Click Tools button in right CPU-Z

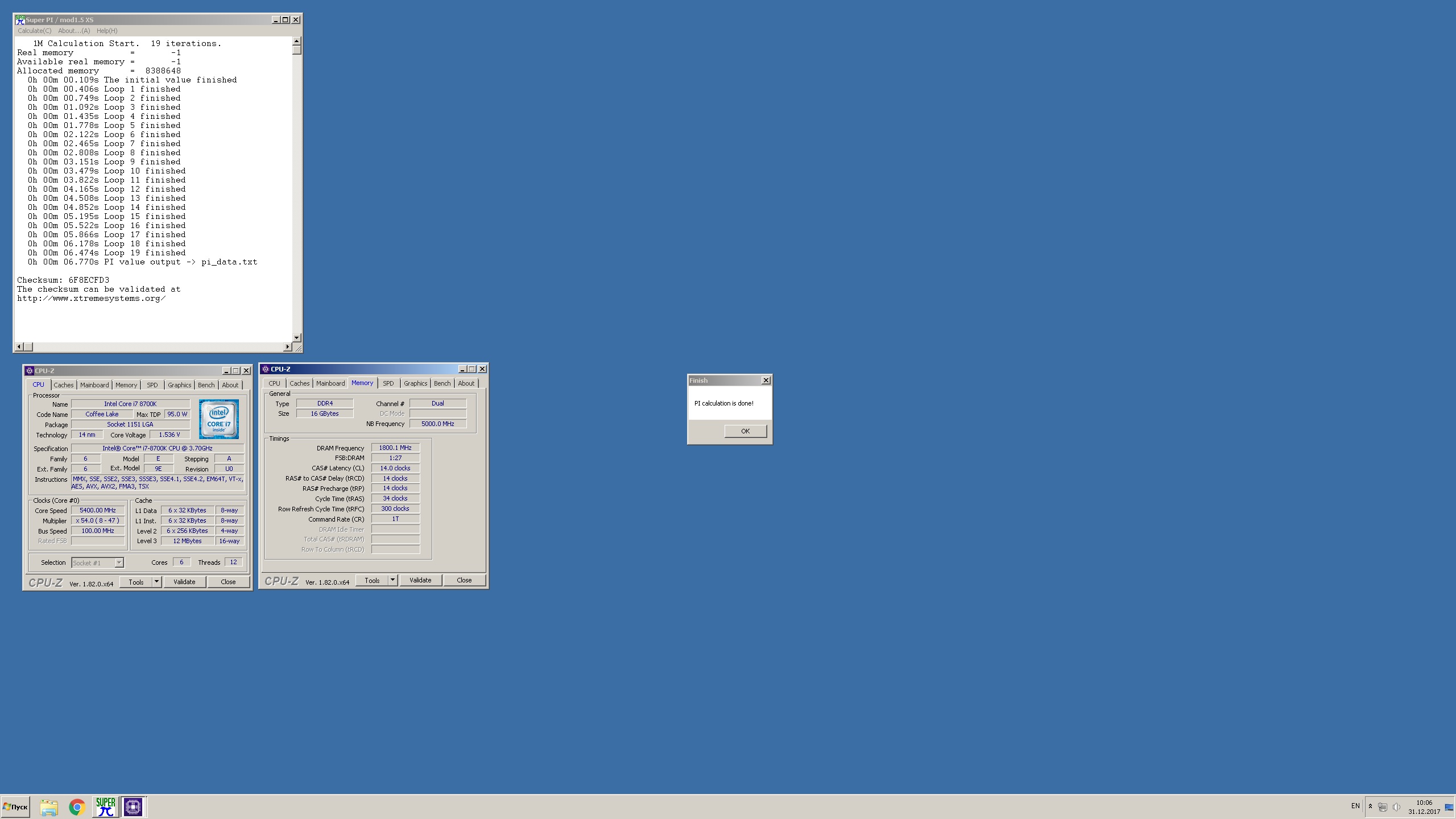(x=372, y=580)
